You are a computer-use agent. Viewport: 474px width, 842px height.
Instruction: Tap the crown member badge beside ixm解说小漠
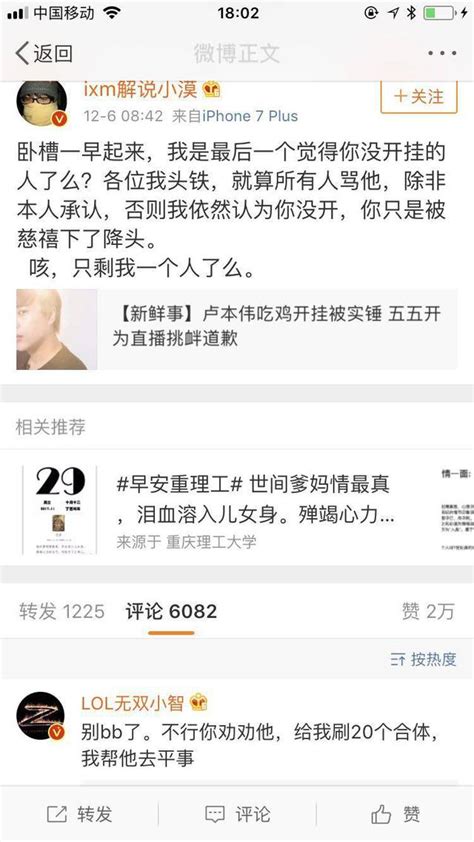tap(212, 90)
